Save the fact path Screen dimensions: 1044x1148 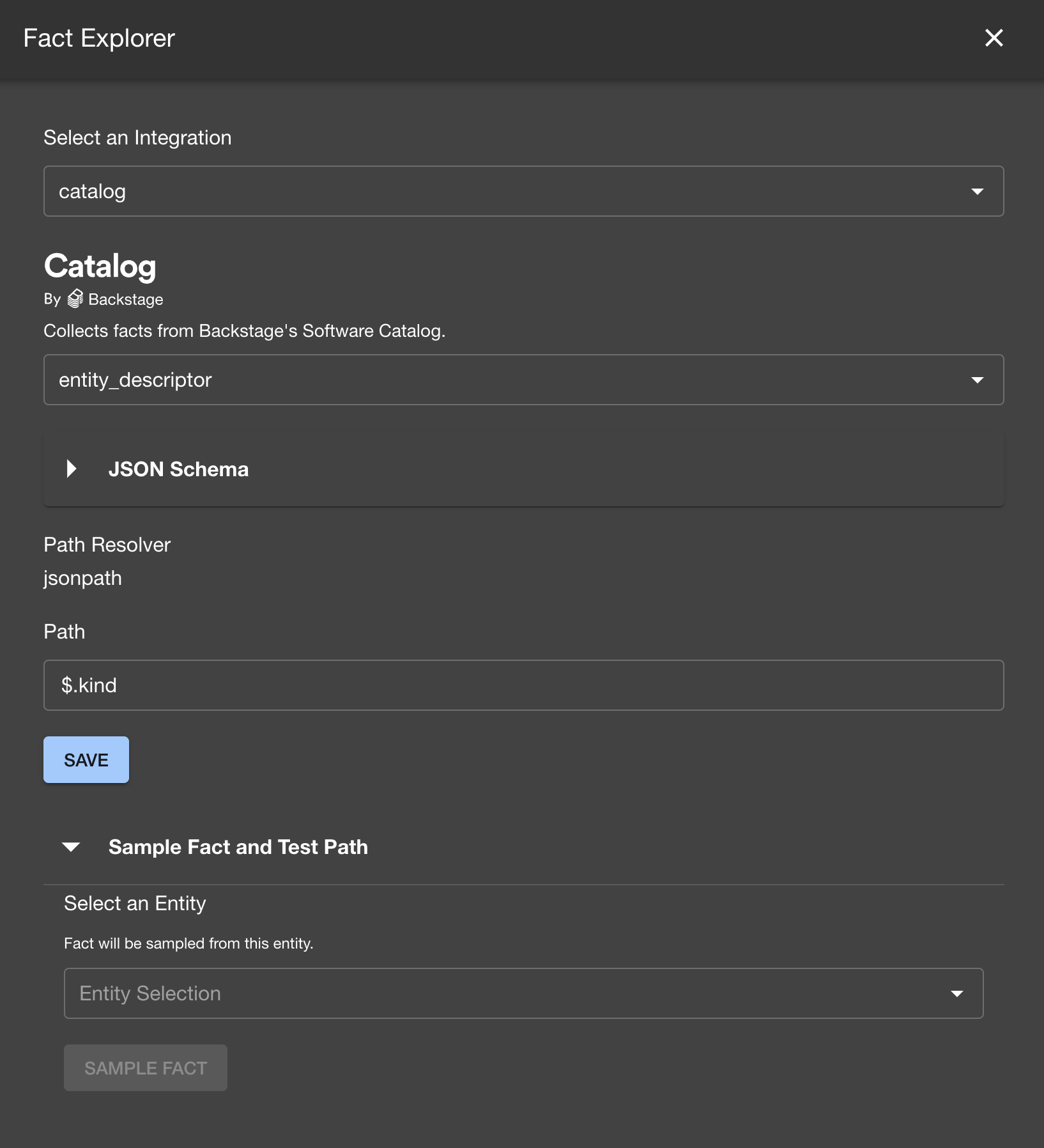click(86, 760)
